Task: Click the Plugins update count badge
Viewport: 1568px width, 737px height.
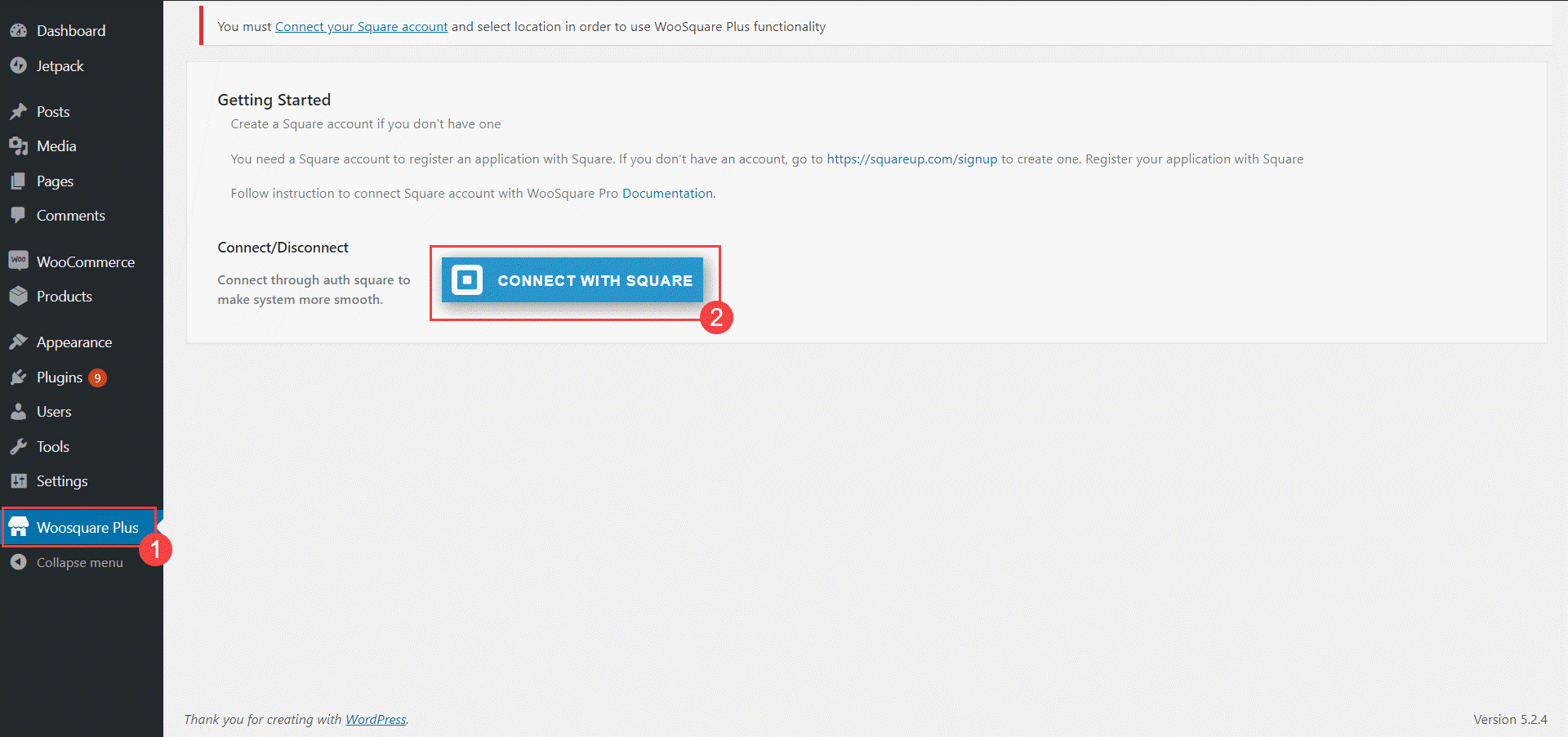Action: (x=97, y=377)
